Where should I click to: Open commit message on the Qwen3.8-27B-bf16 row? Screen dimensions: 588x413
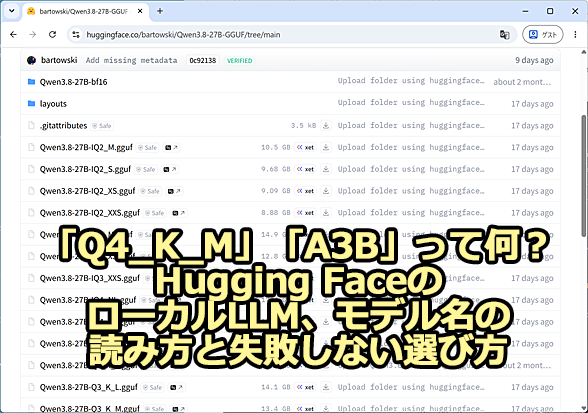[411, 81]
